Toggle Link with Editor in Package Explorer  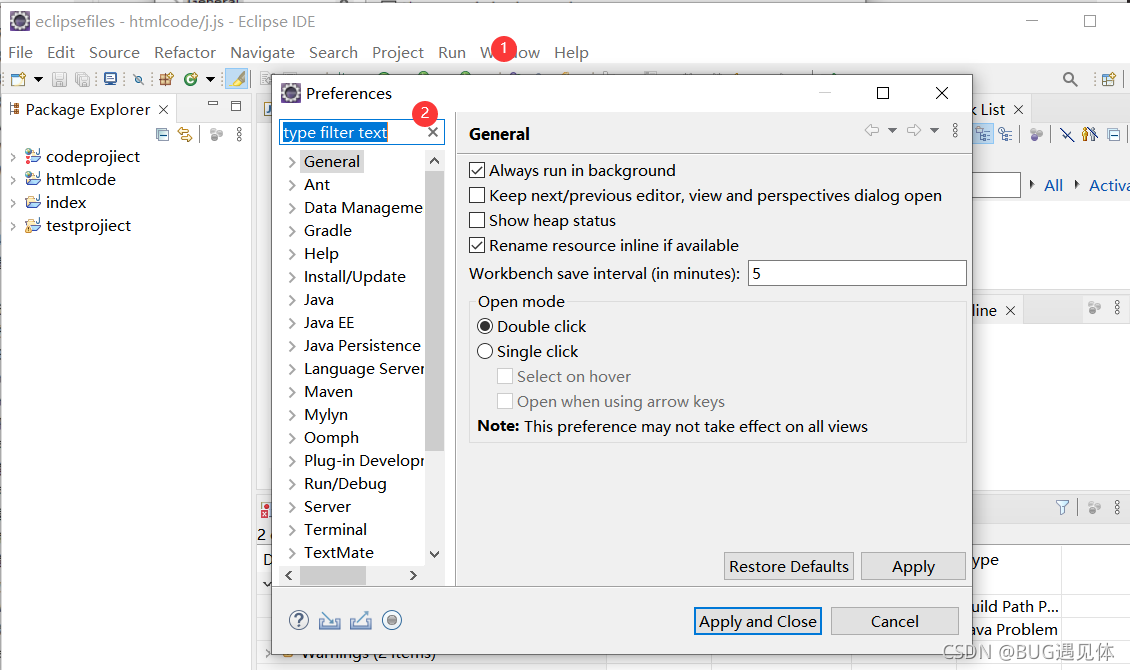point(185,134)
